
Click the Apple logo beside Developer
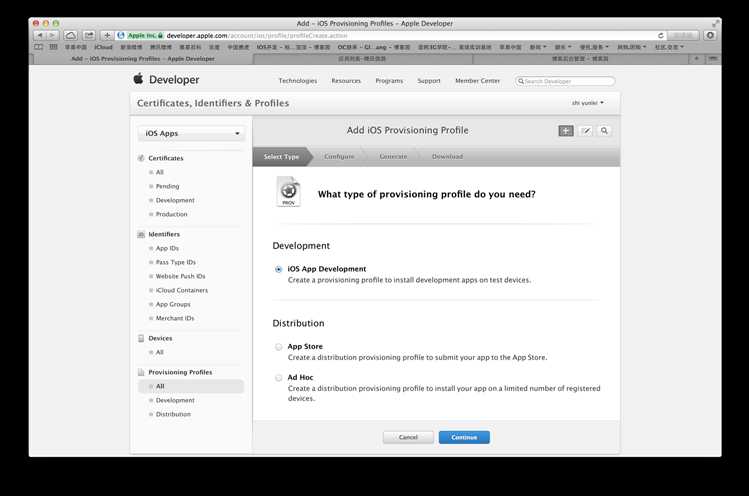click(x=139, y=79)
